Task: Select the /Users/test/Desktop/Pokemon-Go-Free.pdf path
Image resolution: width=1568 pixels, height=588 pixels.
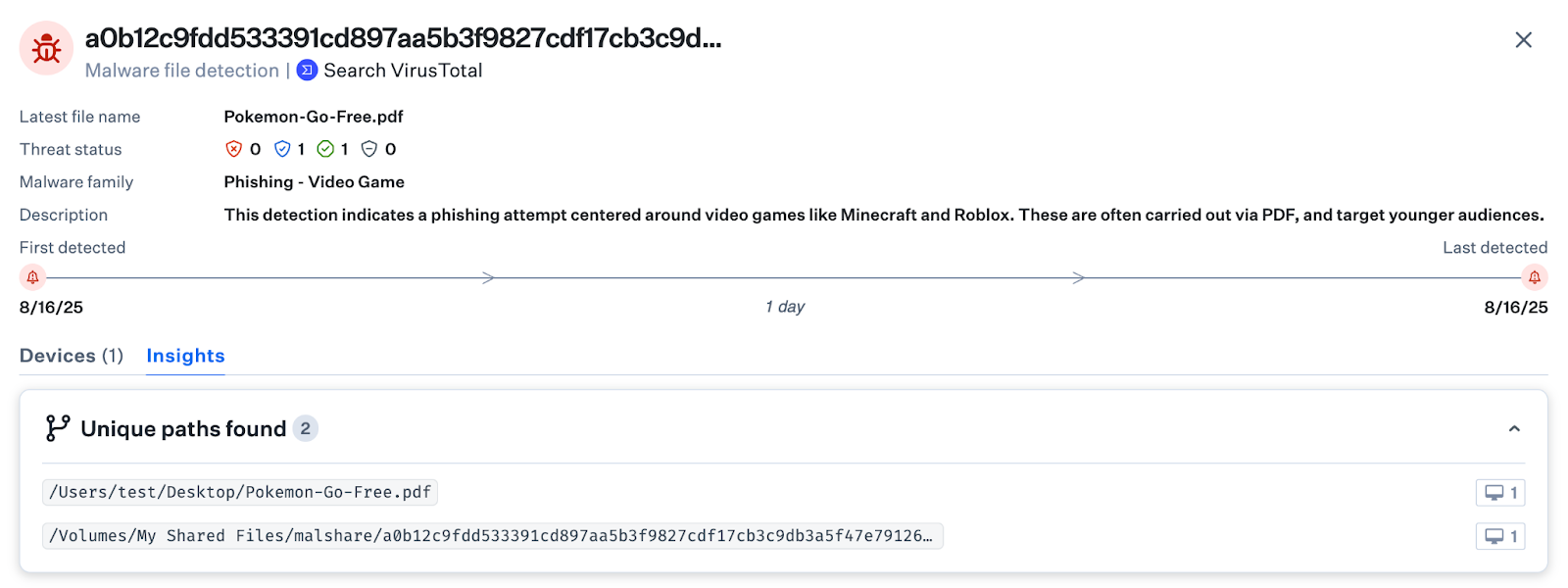Action: 240,492
